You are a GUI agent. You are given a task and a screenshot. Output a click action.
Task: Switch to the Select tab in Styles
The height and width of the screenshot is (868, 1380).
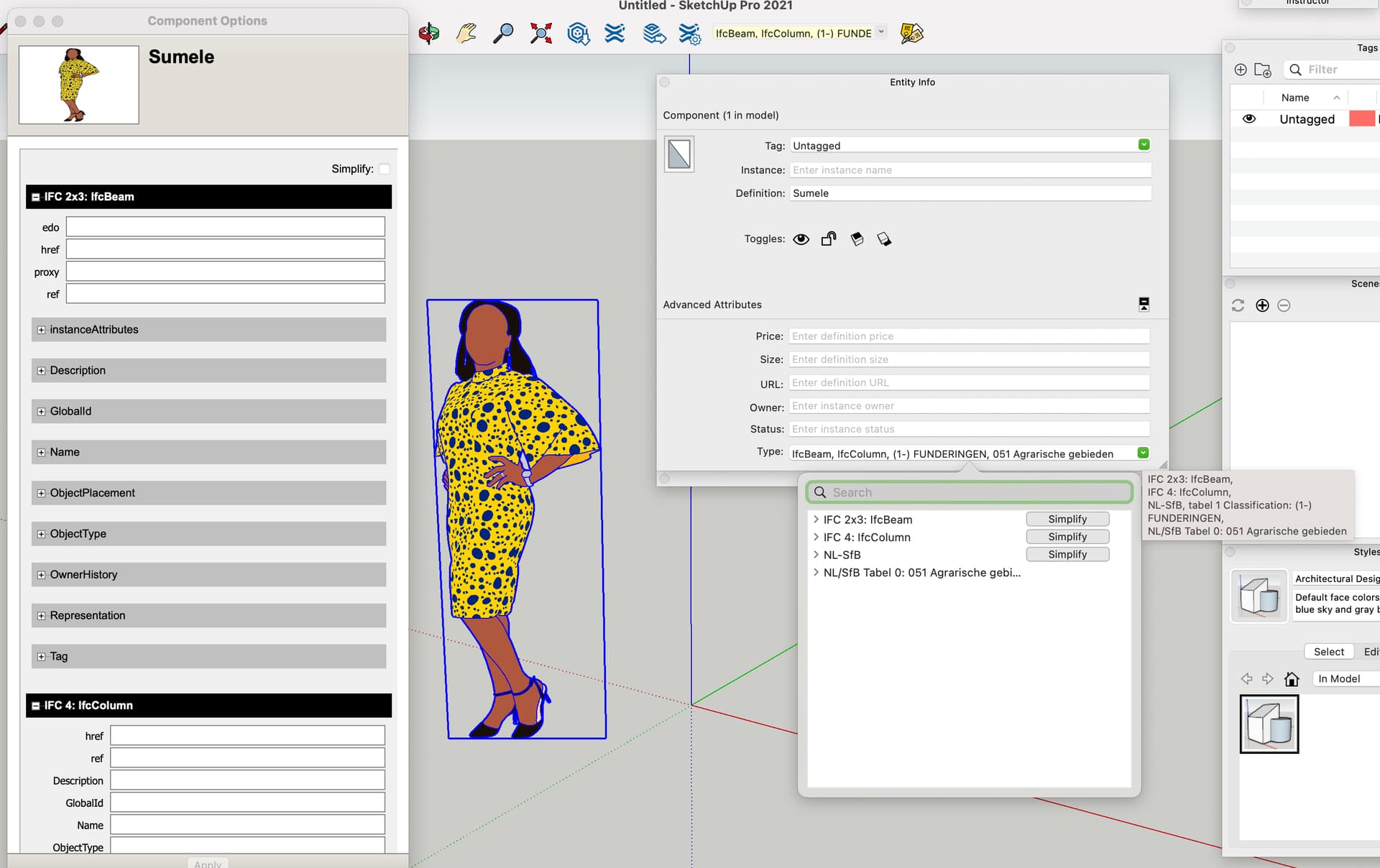click(1328, 652)
